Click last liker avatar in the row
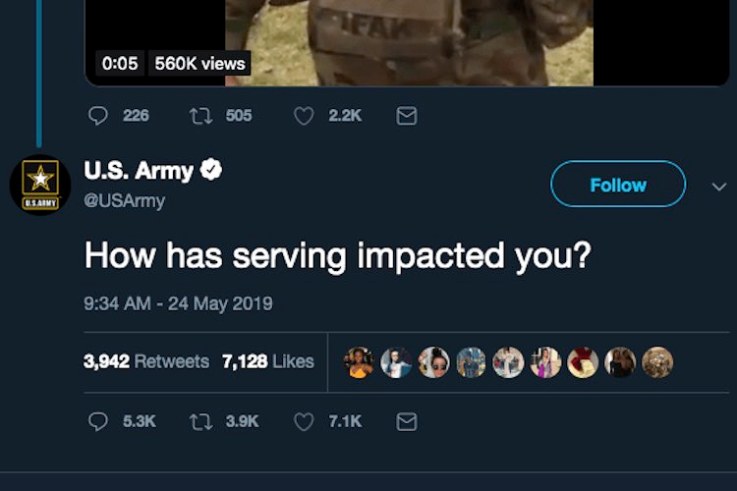The width and height of the screenshot is (737, 491). [657, 362]
